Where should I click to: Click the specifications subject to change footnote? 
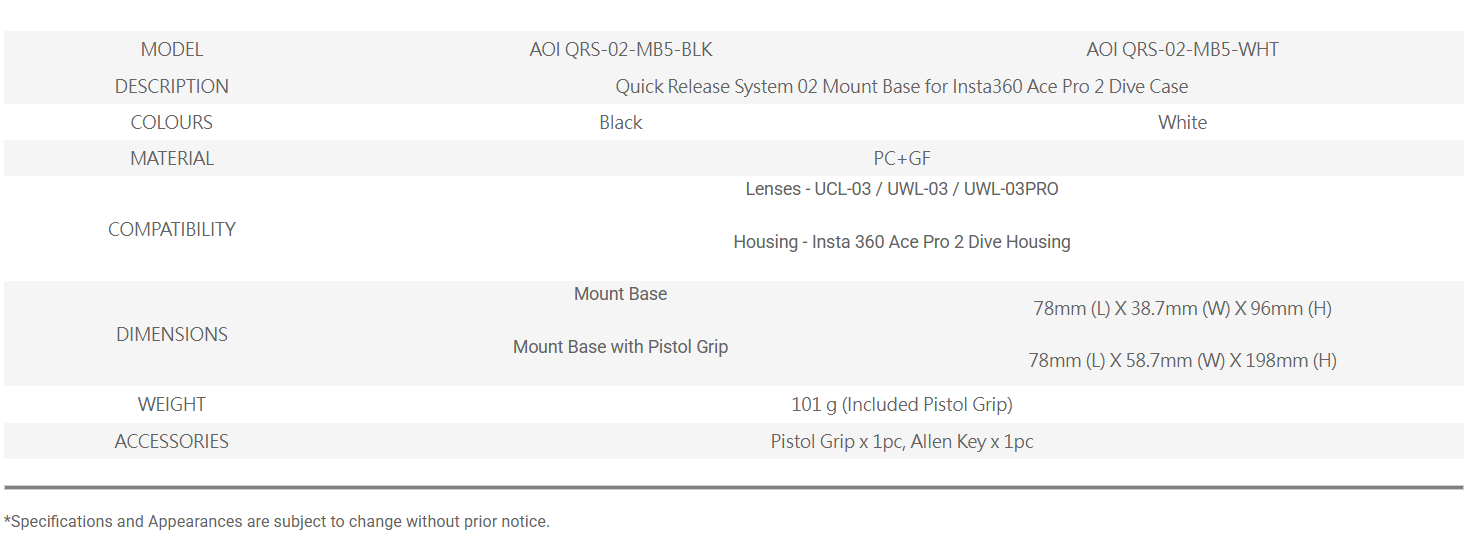point(277,521)
